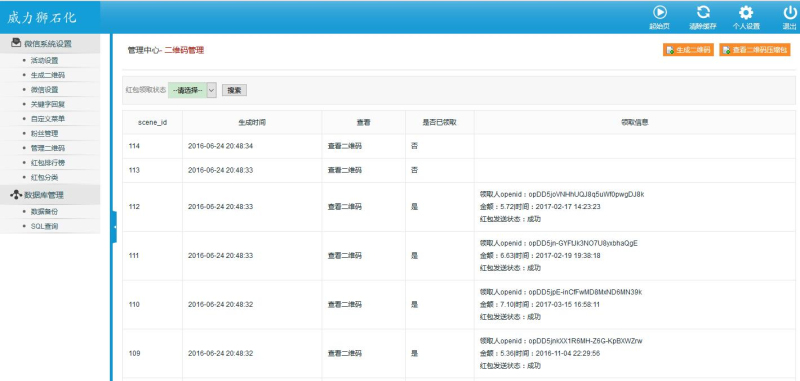Screen dimensions: 800x381
Task: Open 红包排行榜 in the sidebar
Action: pos(47,163)
